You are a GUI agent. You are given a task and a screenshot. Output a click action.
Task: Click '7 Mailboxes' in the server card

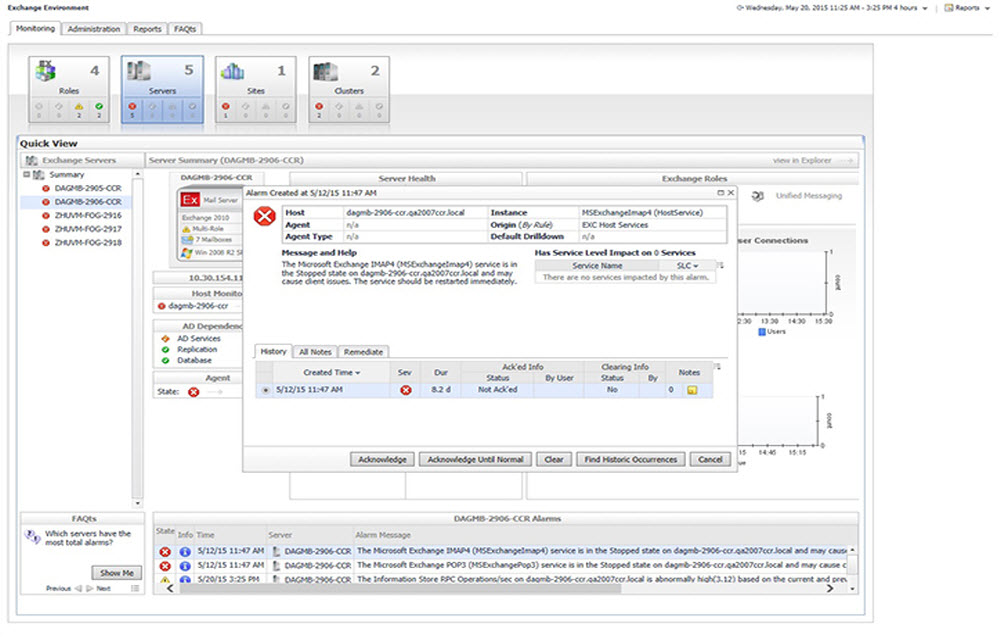214,240
